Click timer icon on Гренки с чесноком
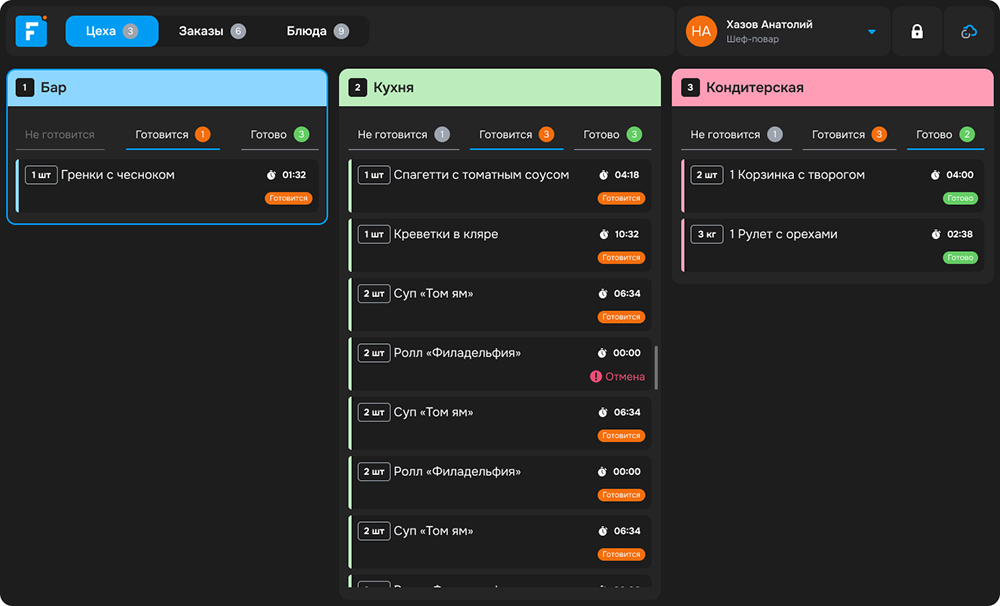 tap(271, 175)
